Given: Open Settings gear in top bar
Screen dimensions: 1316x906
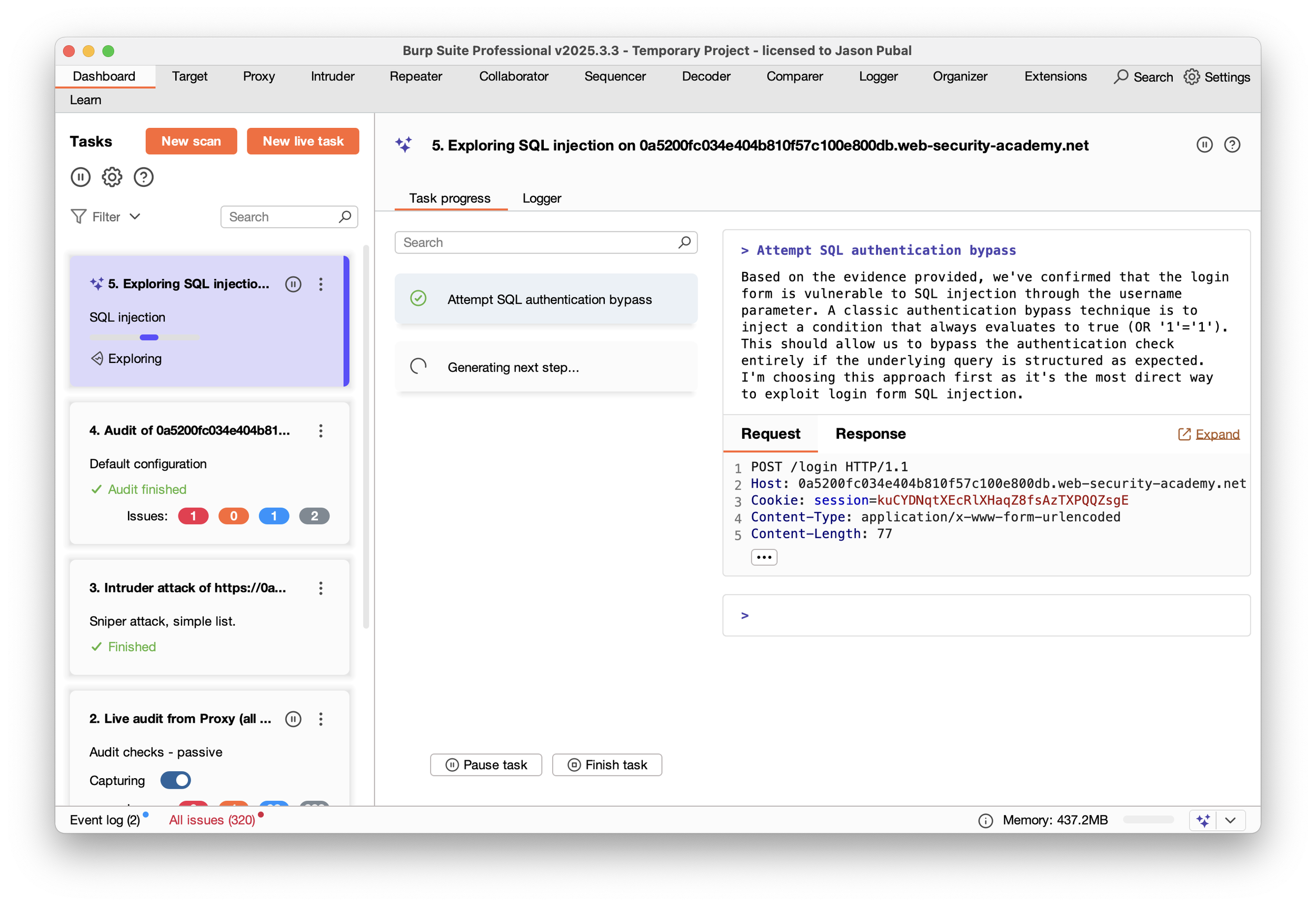Looking at the screenshot, I should pyautogui.click(x=1191, y=77).
